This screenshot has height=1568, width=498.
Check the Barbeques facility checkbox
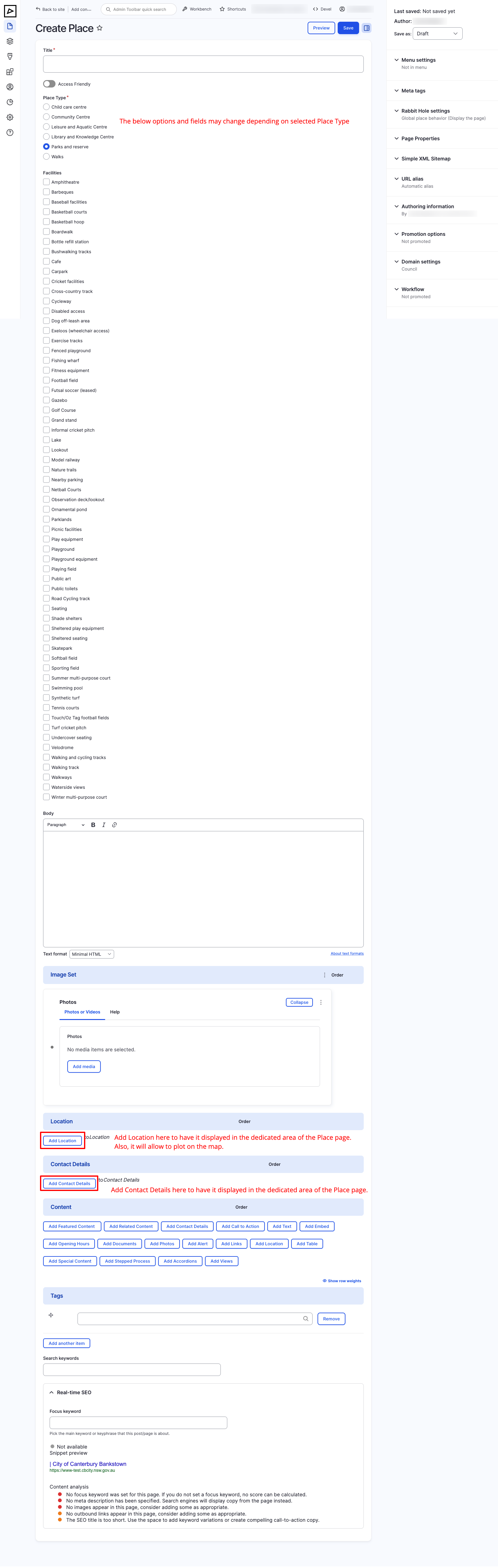(46, 192)
